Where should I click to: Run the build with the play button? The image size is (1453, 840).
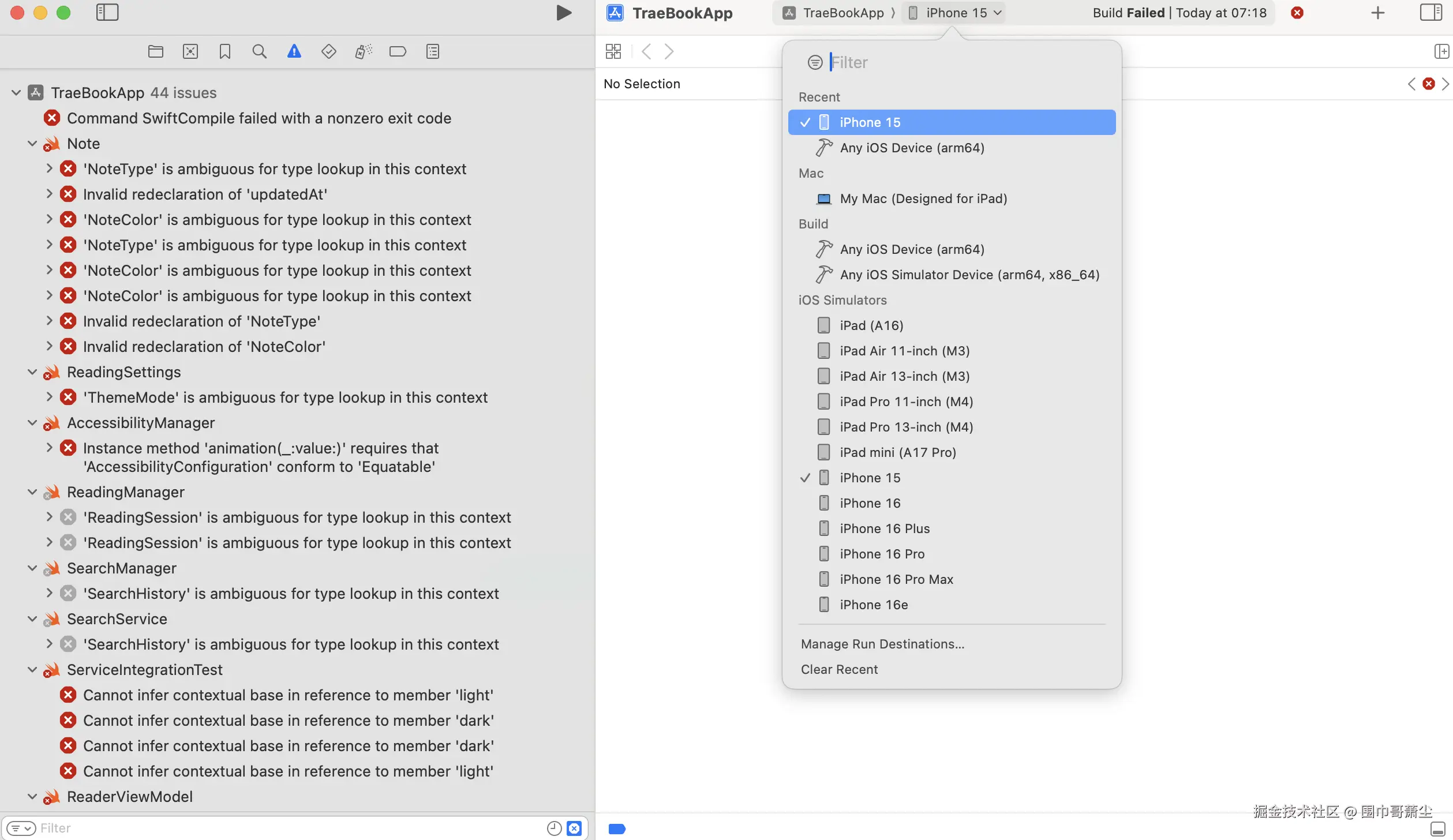(564, 13)
